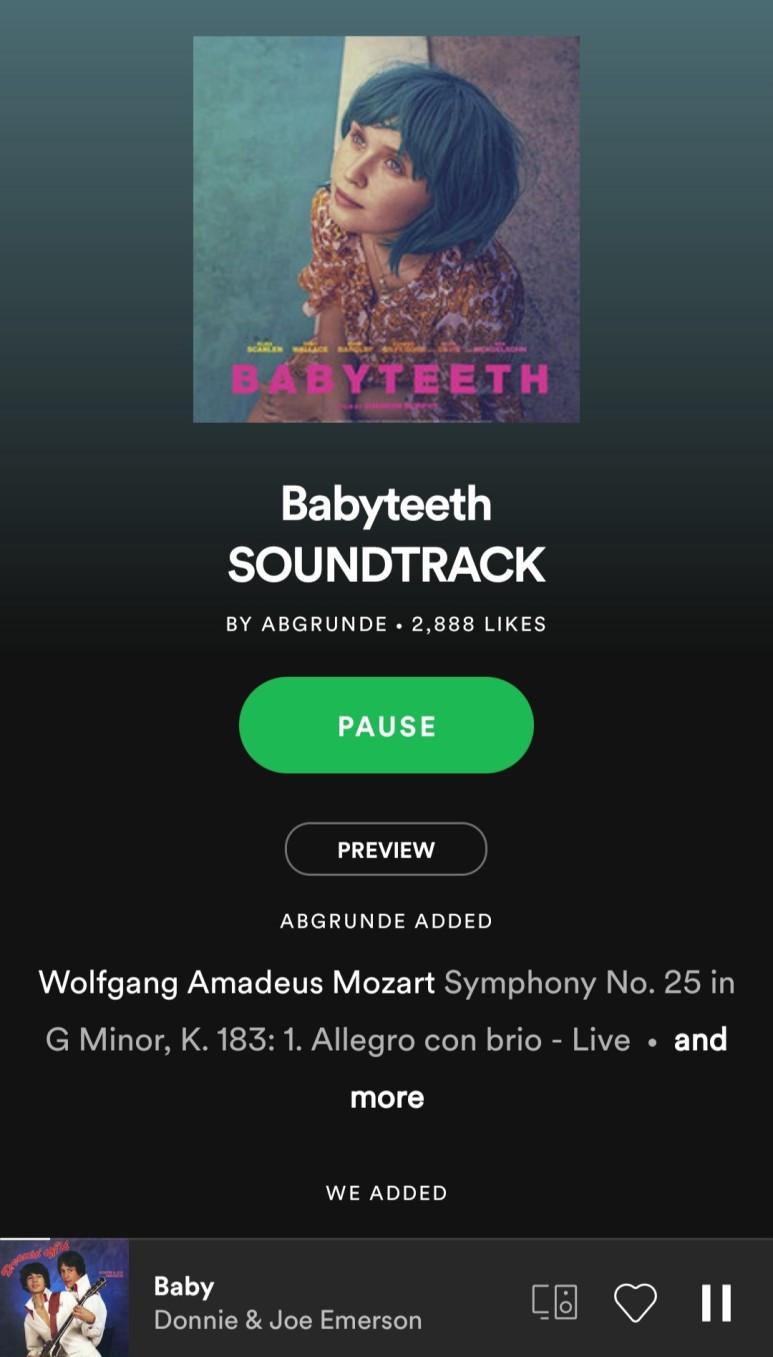Open the now playing album thumbnail

pyautogui.click(x=64, y=1298)
